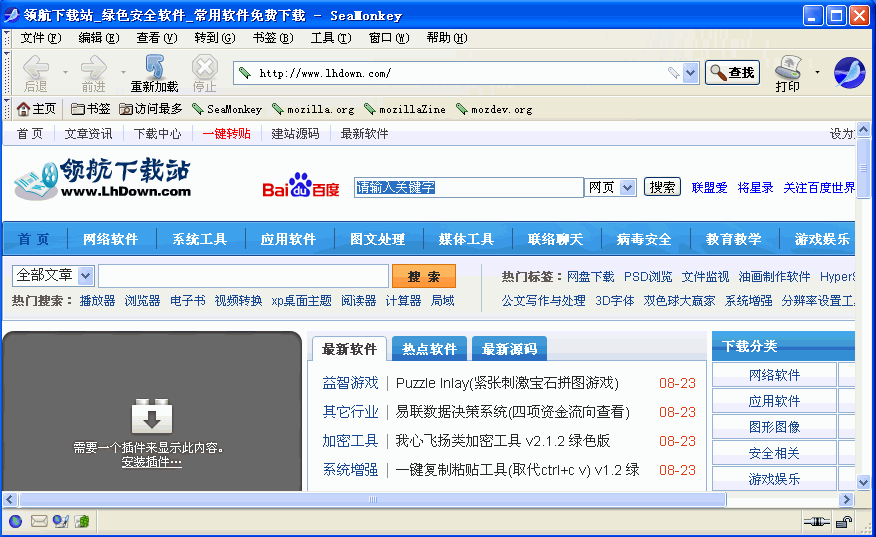The width and height of the screenshot is (876, 537).
Task: Open the mozdev.org bookmark
Action: (494, 109)
